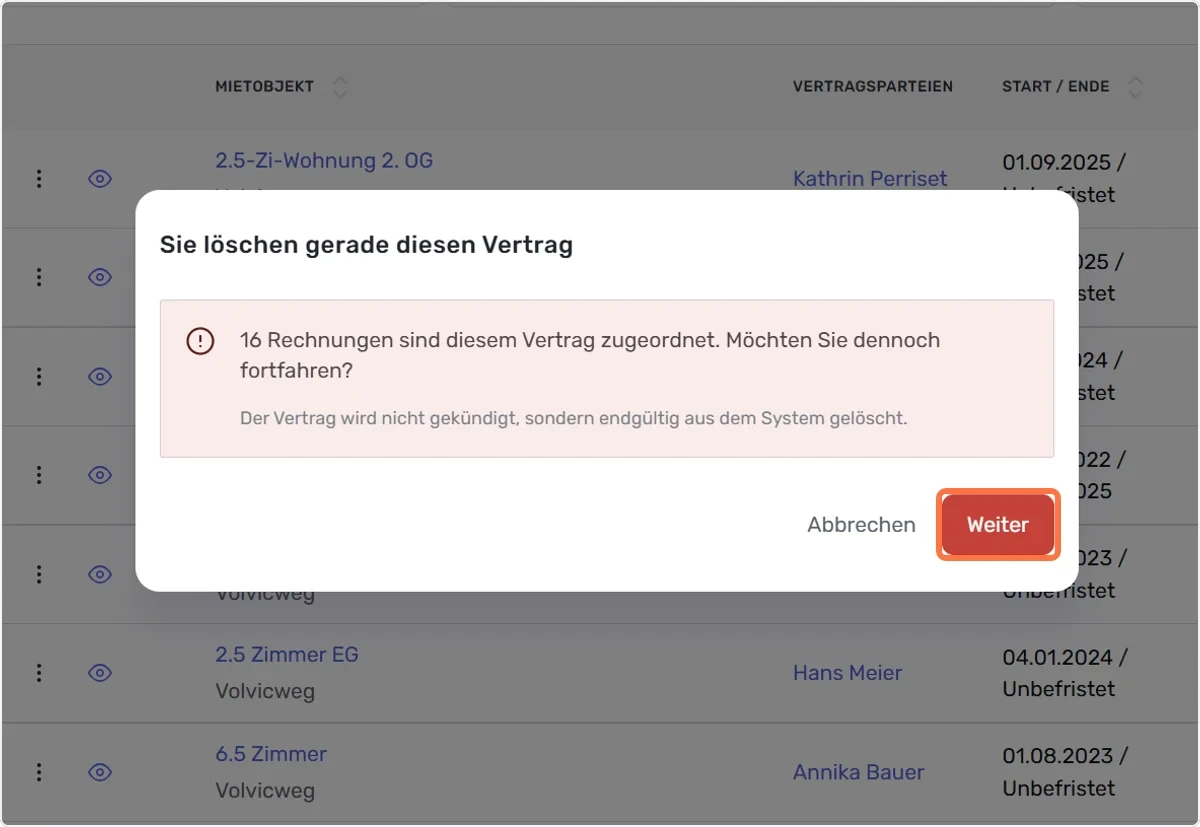
Task: Sort the table by Mietobjekt using its arrows
Action: (x=340, y=87)
